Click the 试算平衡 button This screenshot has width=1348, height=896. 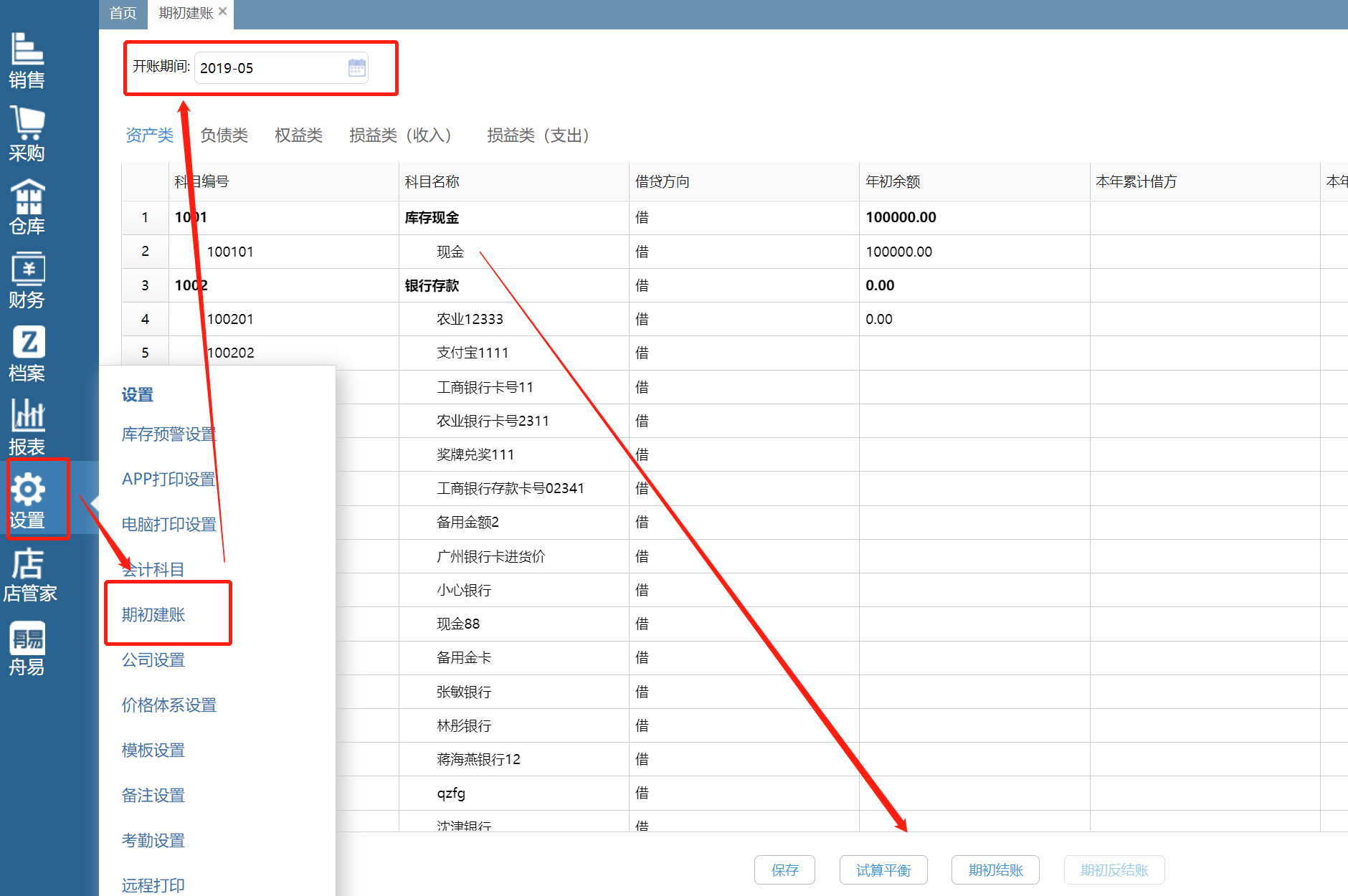point(883,870)
